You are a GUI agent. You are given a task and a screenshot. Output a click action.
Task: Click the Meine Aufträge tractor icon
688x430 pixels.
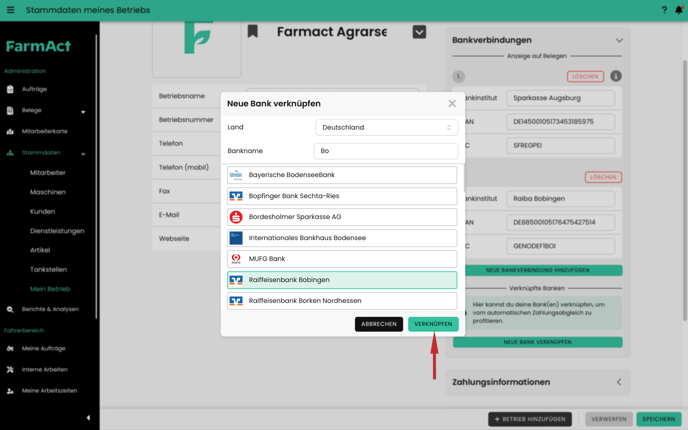(x=10, y=348)
